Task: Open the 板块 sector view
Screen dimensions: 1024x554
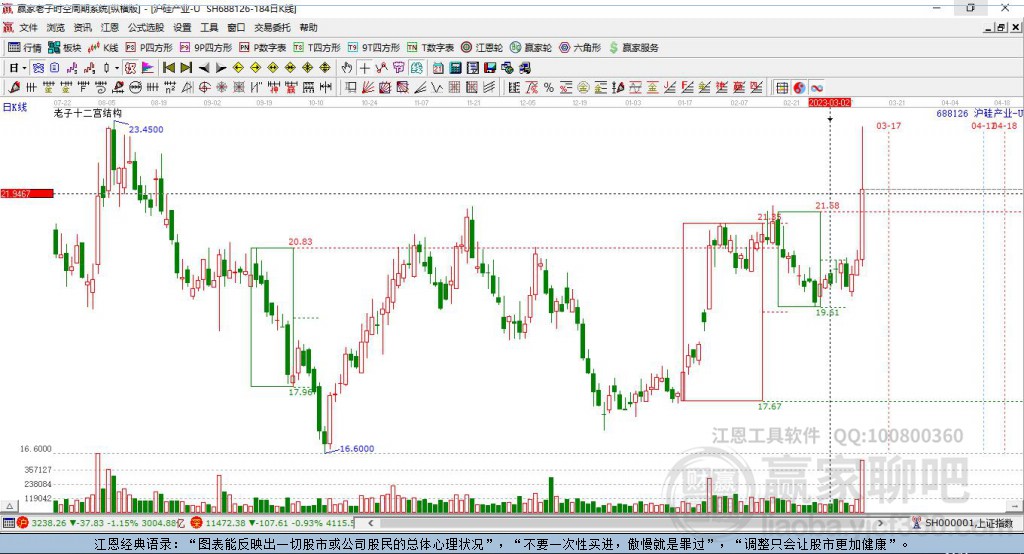Action: [64, 48]
